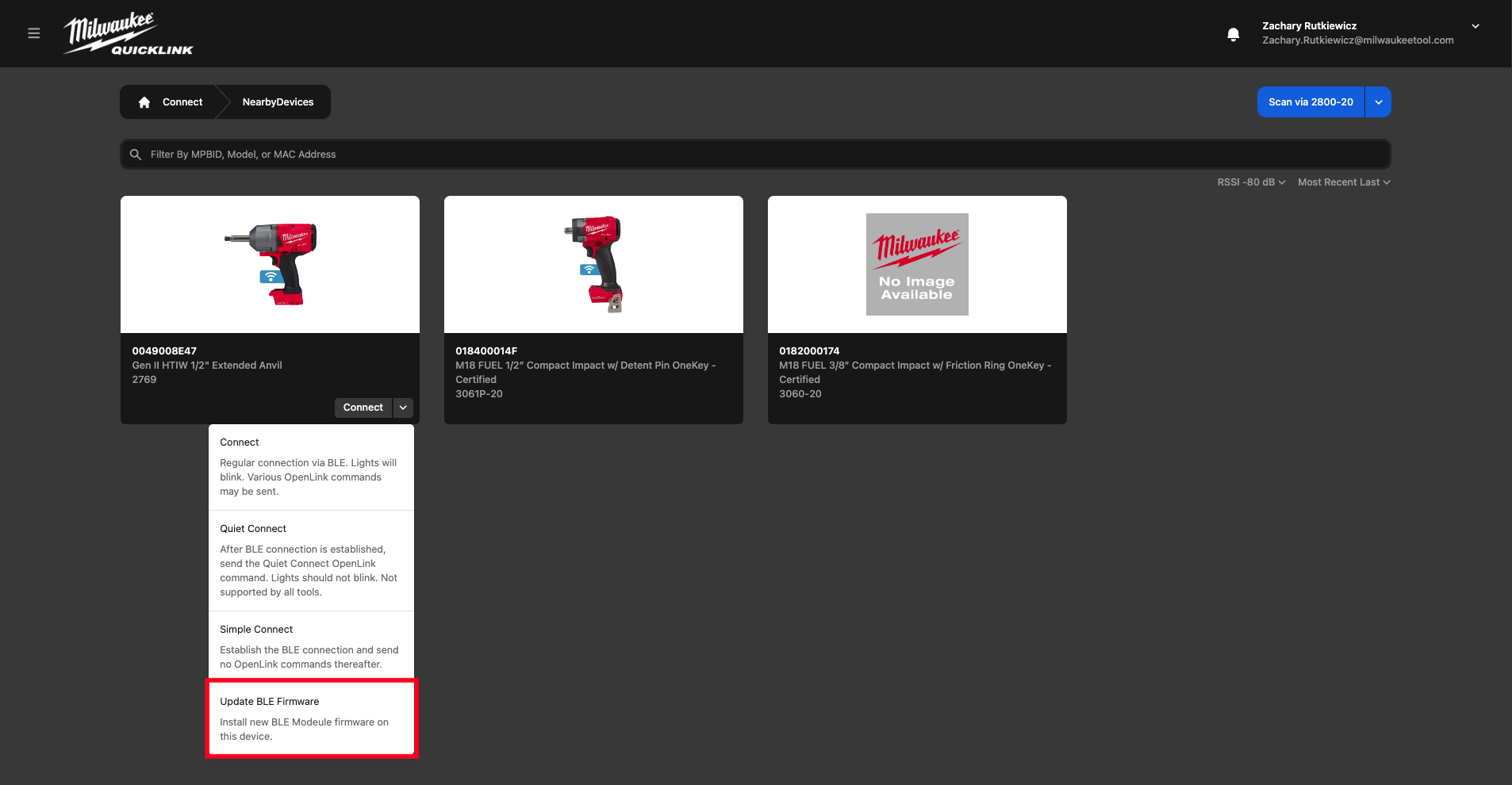Click the M18 FUEL 1/2" Compact Impact description
The height and width of the screenshot is (785, 1512).
(585, 373)
